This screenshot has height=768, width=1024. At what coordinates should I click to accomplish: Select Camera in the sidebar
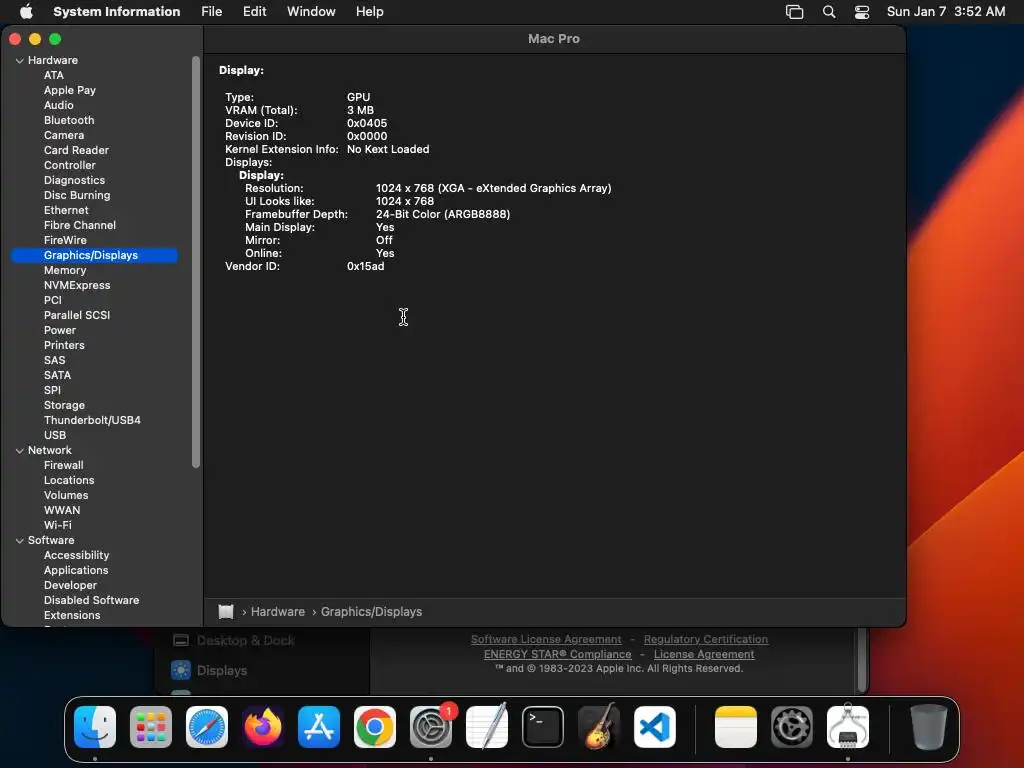64,135
